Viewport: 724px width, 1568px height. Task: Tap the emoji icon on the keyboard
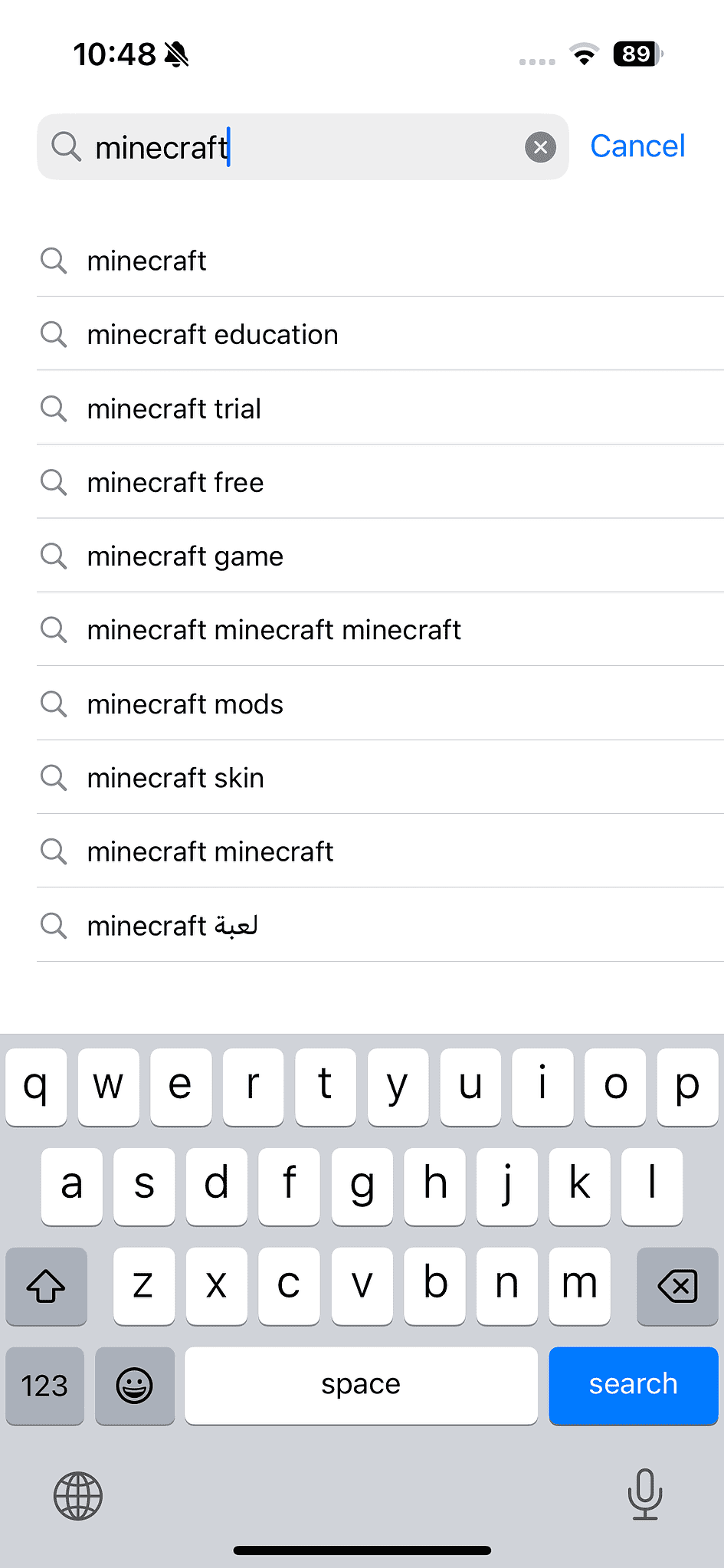point(135,1386)
